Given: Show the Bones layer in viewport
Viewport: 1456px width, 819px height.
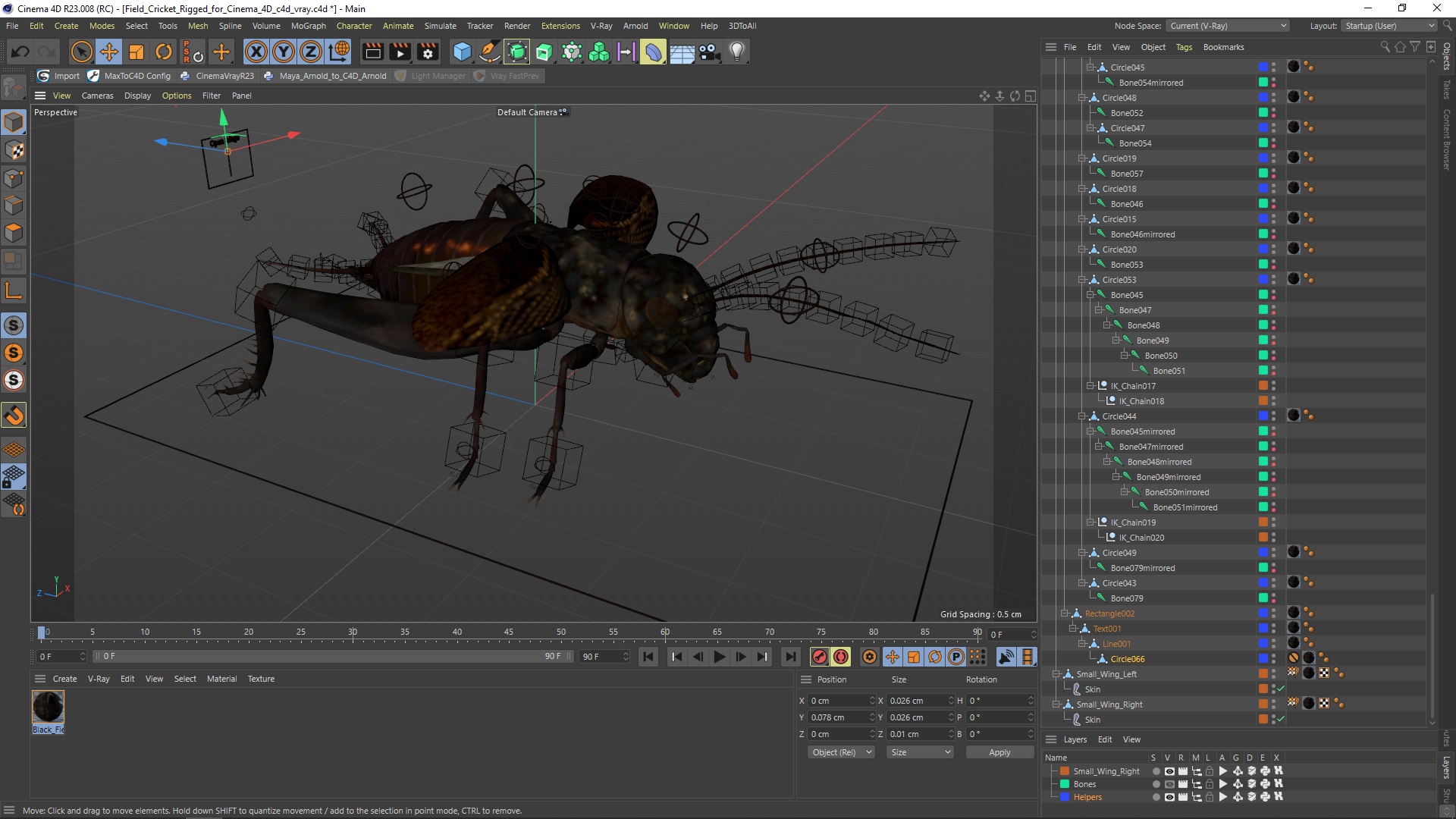Looking at the screenshot, I should click(x=1169, y=784).
